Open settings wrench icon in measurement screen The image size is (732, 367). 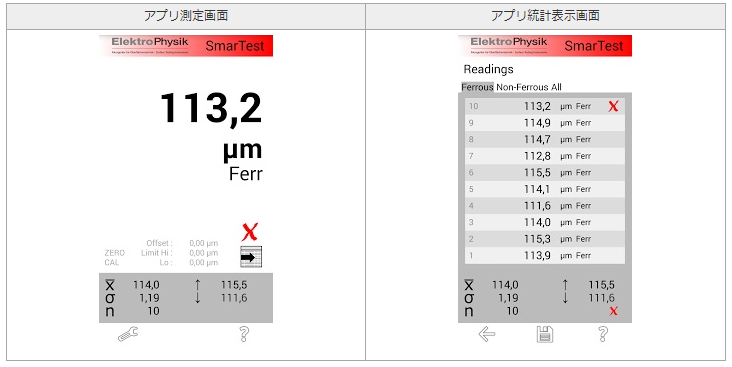pos(128,334)
